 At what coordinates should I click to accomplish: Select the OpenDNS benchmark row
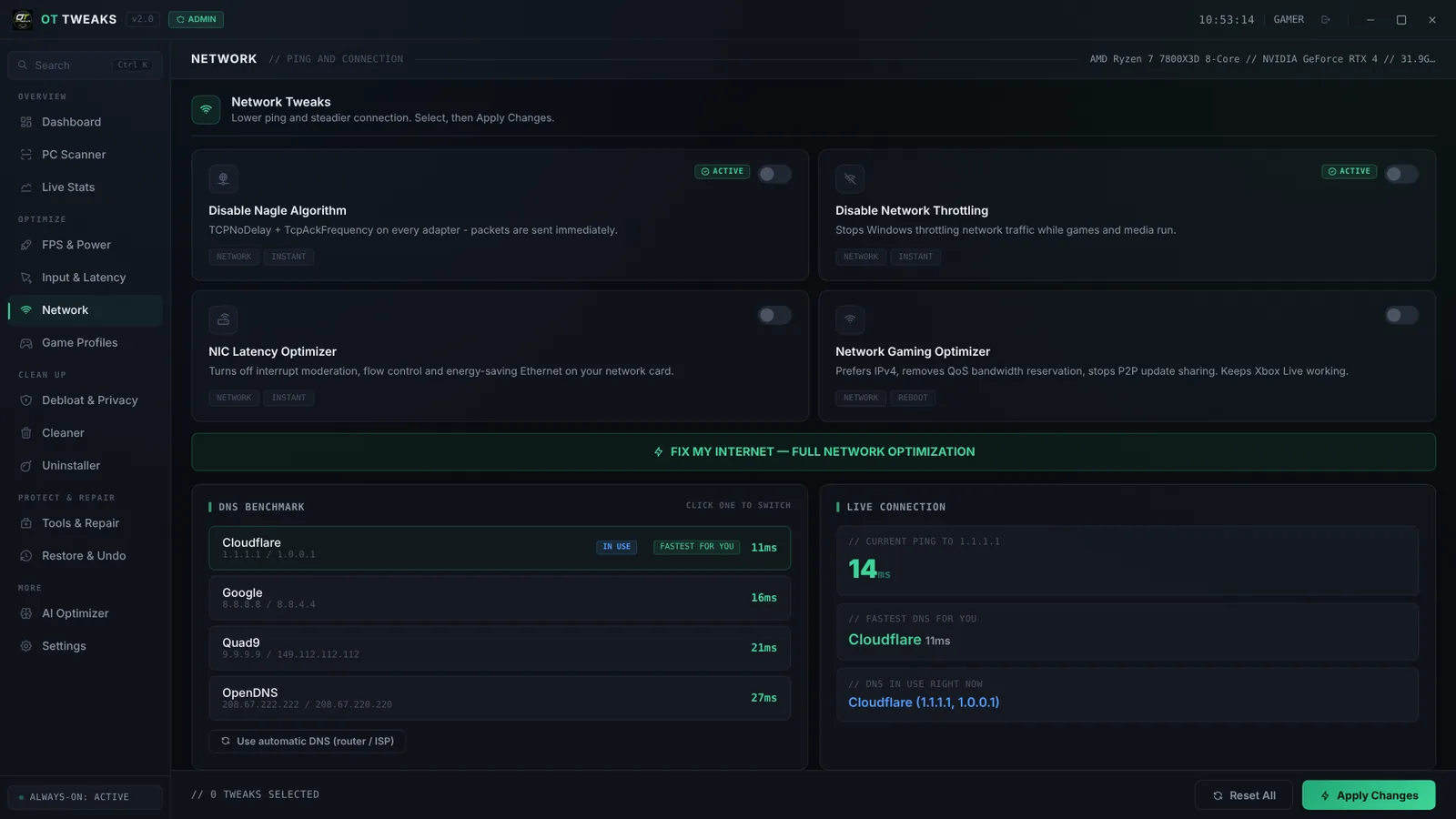(x=500, y=698)
